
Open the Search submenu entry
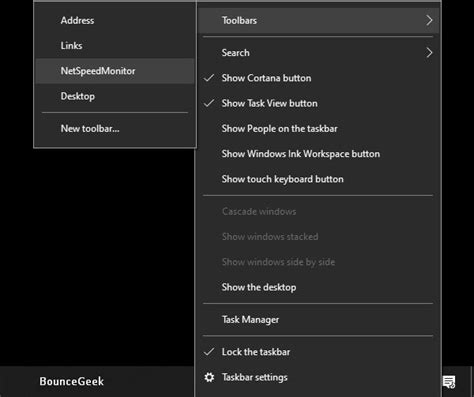(318, 53)
